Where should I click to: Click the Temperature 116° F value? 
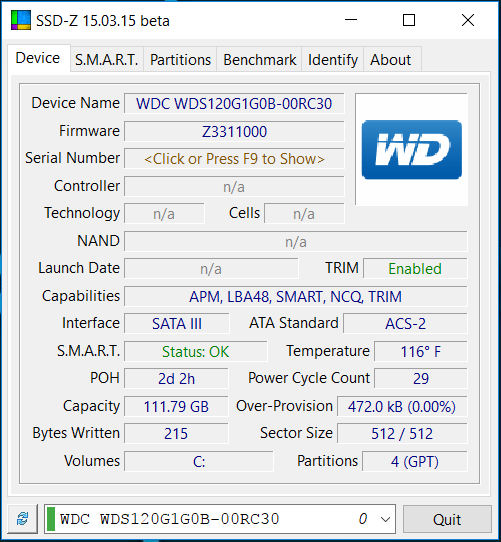(x=420, y=352)
